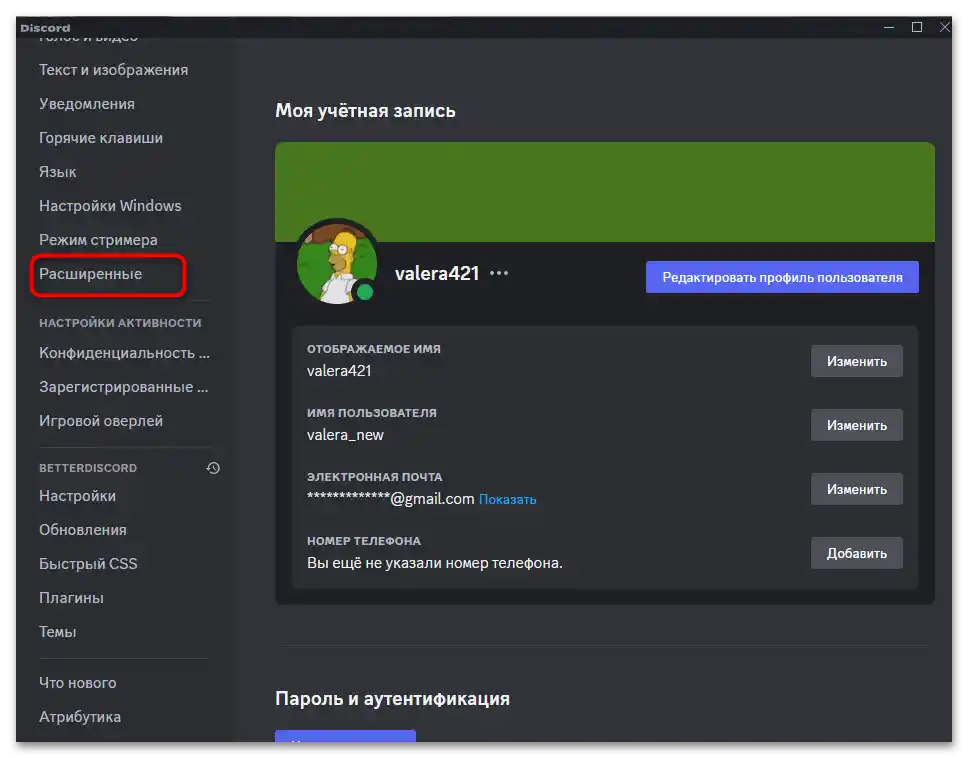
Task: Open the Темы section
Action: [x=58, y=631]
